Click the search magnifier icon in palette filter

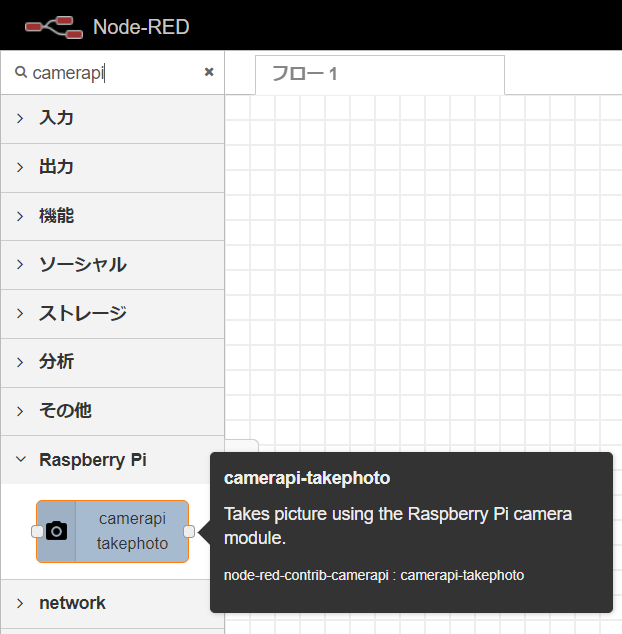pos(21,72)
